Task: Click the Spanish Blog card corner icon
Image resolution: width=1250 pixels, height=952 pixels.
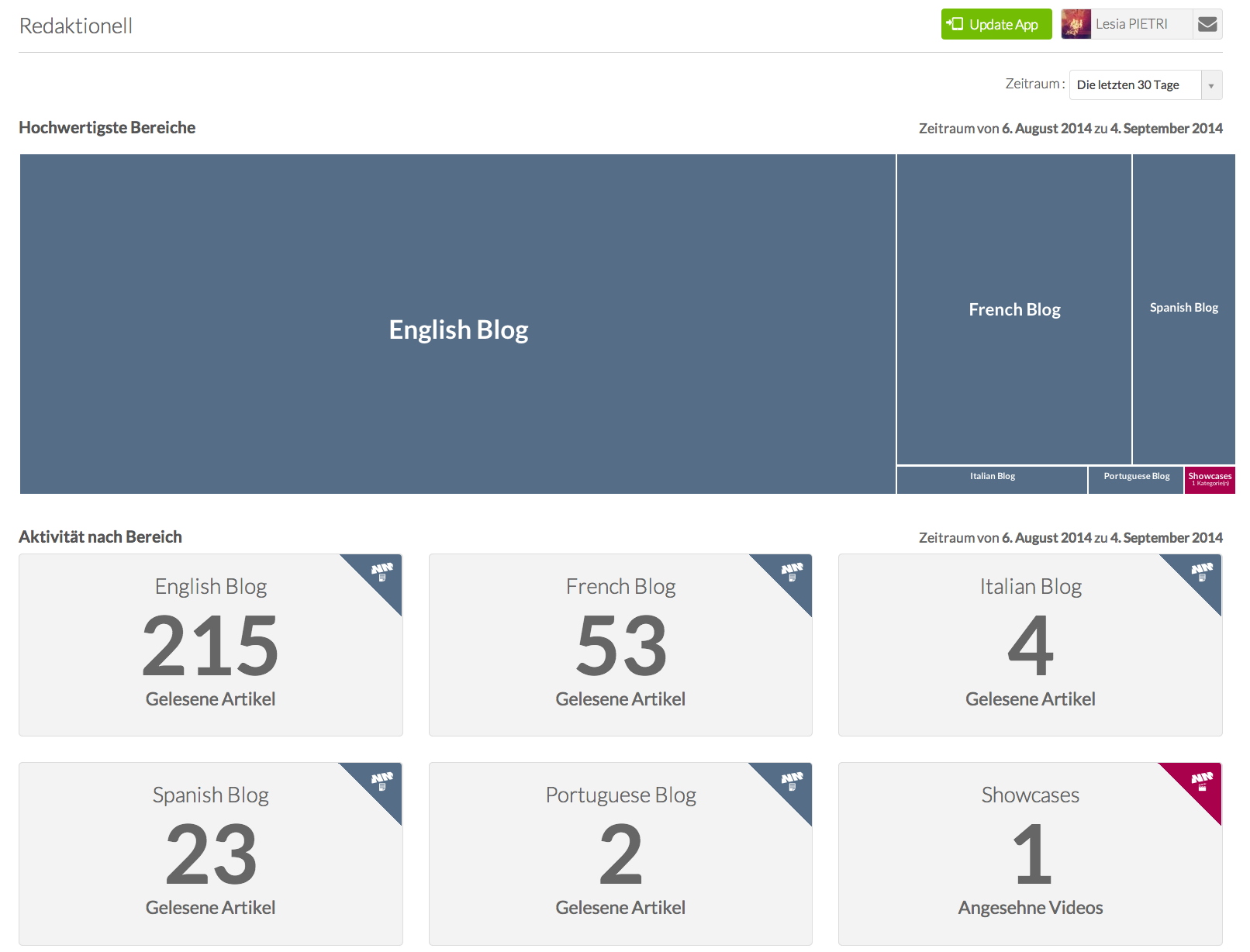Action: (382, 781)
